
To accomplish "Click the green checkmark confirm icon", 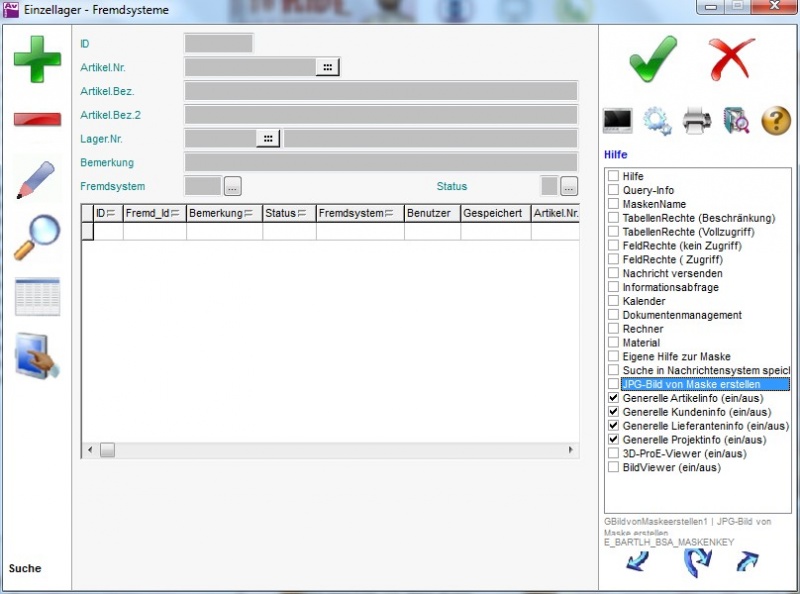I will point(653,60).
